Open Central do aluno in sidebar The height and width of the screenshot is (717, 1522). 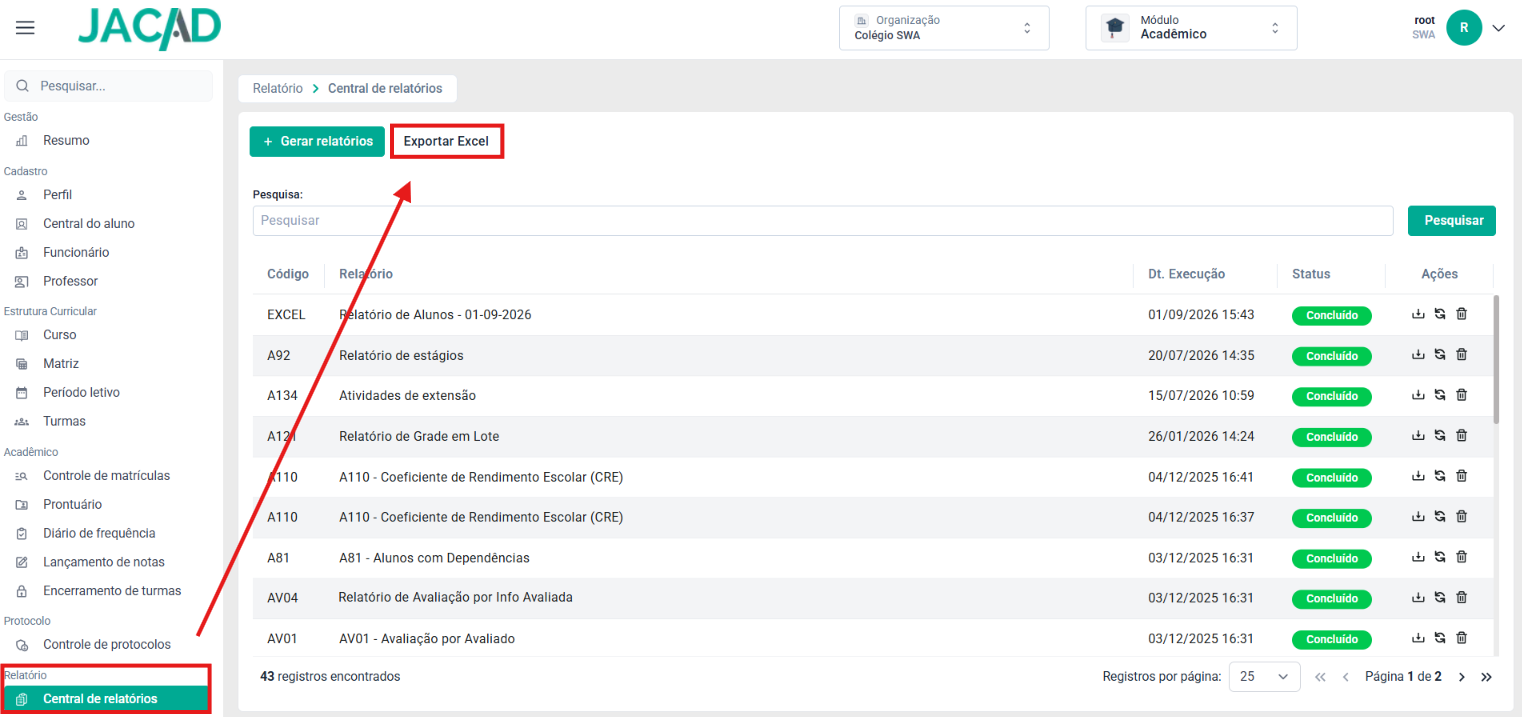(88, 224)
